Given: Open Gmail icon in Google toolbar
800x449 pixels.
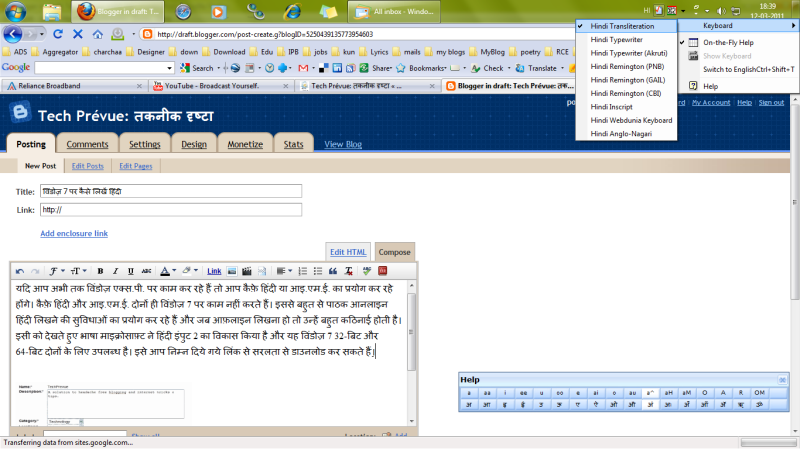Looking at the screenshot, I should point(303,68).
